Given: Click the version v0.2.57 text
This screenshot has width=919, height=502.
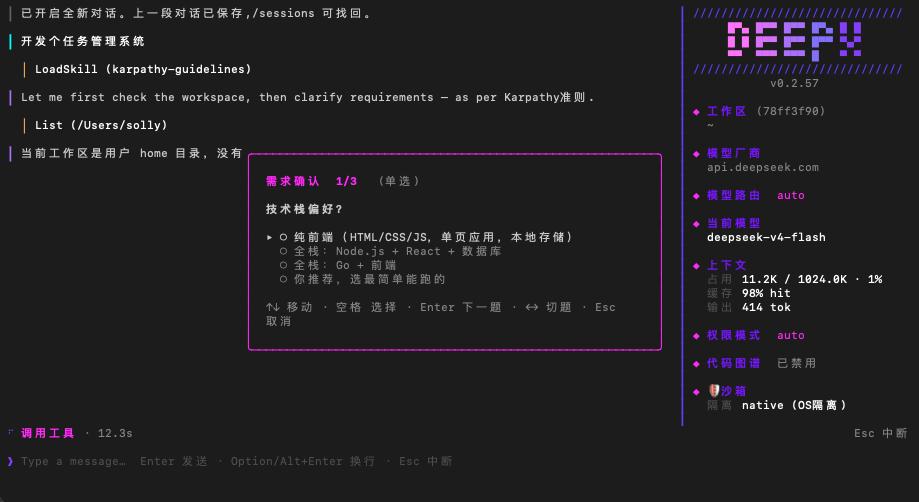Looking at the screenshot, I should click(794, 83).
